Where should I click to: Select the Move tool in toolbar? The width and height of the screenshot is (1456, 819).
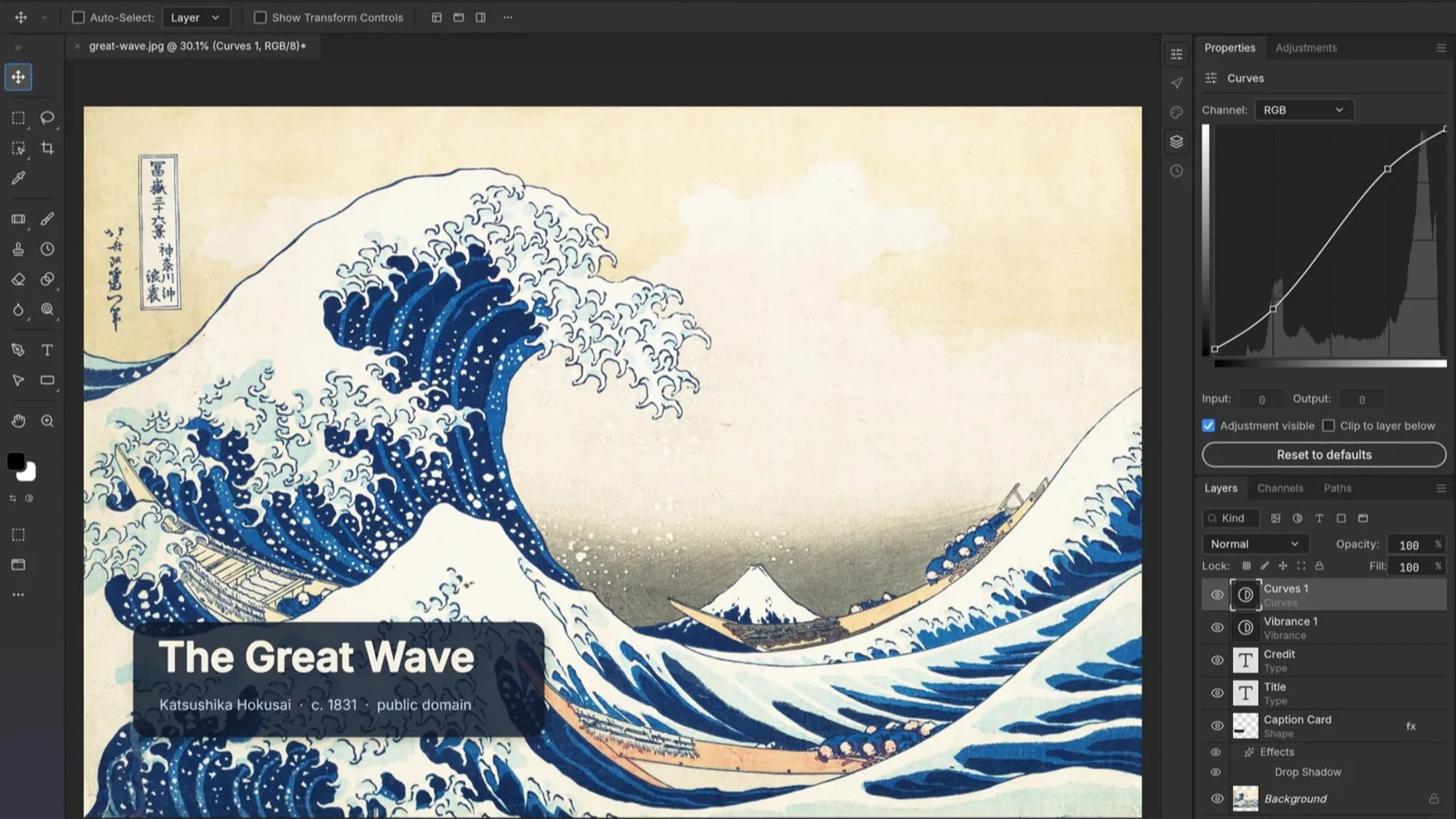pyautogui.click(x=18, y=77)
